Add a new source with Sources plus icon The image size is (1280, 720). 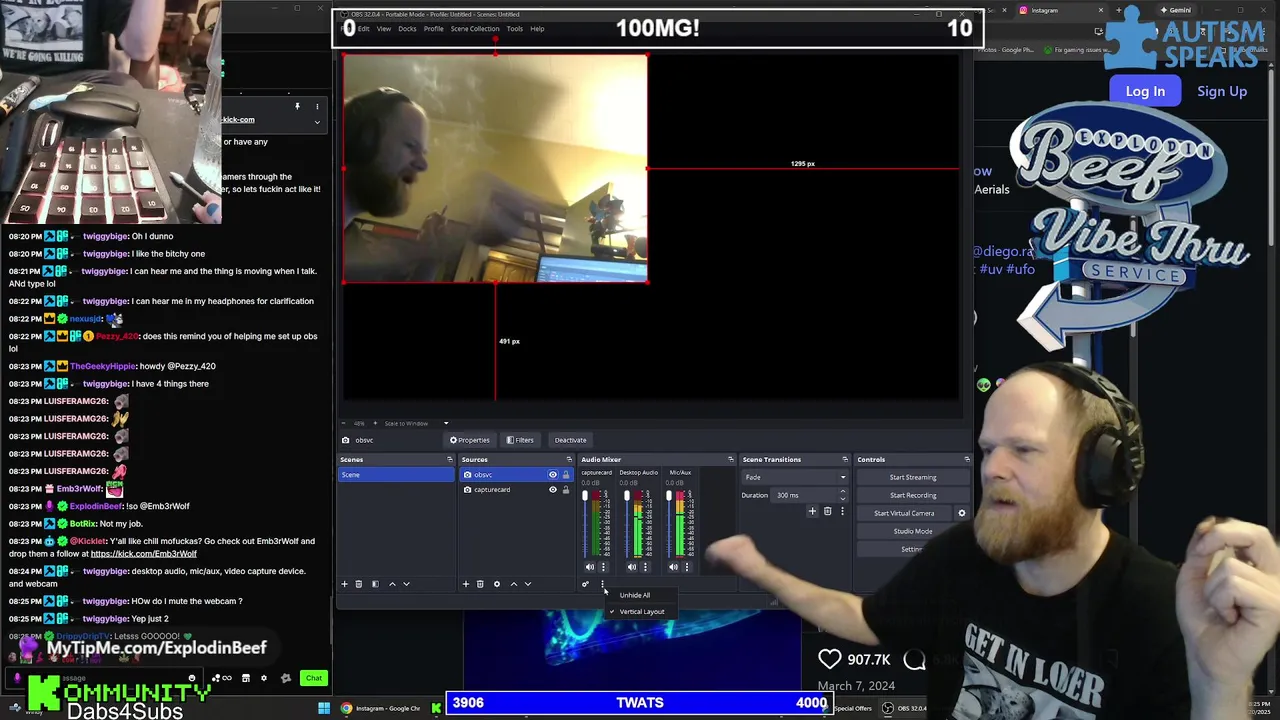tap(466, 584)
